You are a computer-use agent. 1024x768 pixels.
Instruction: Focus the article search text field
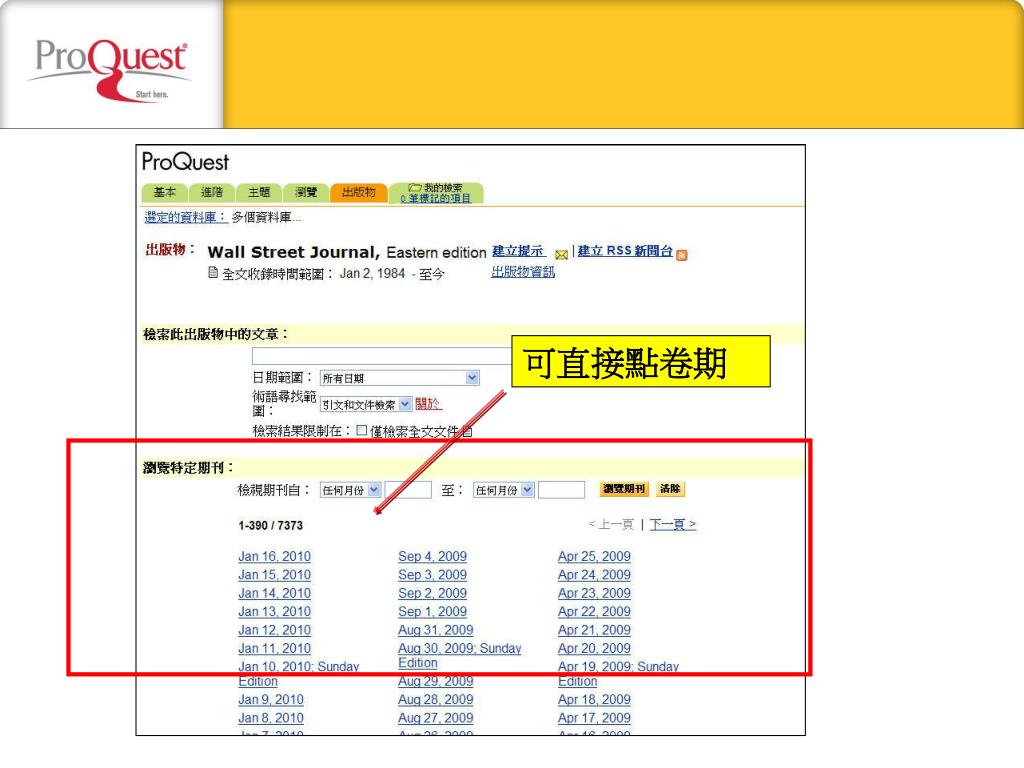[382, 356]
